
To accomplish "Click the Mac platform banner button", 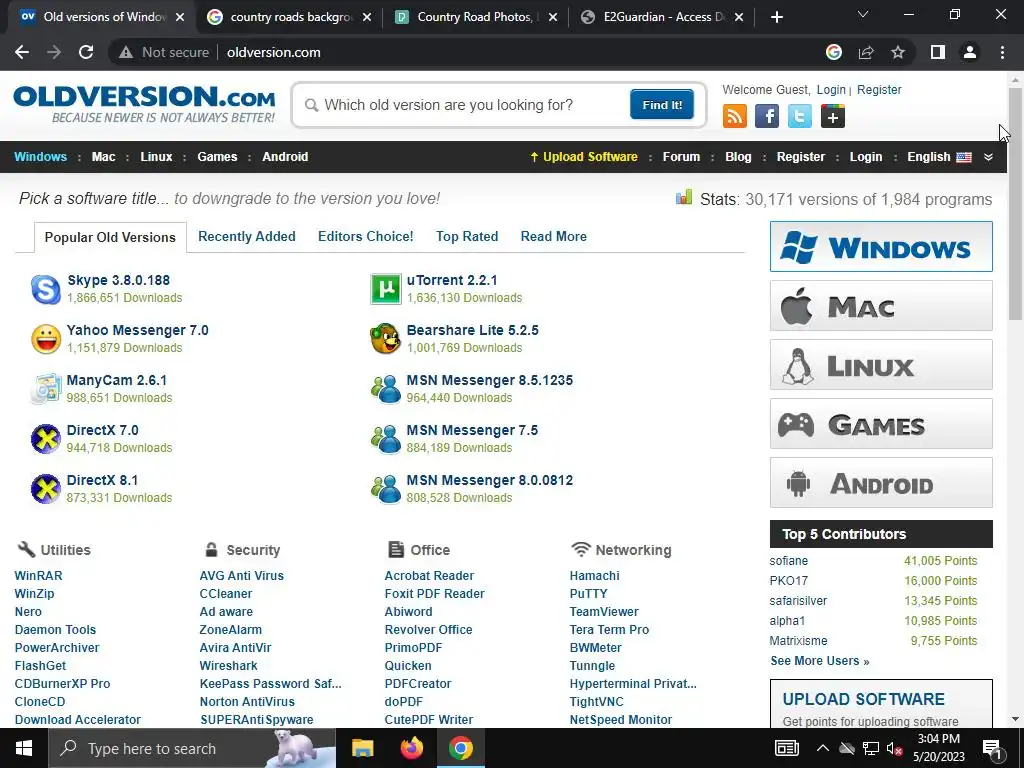I will tap(881, 306).
